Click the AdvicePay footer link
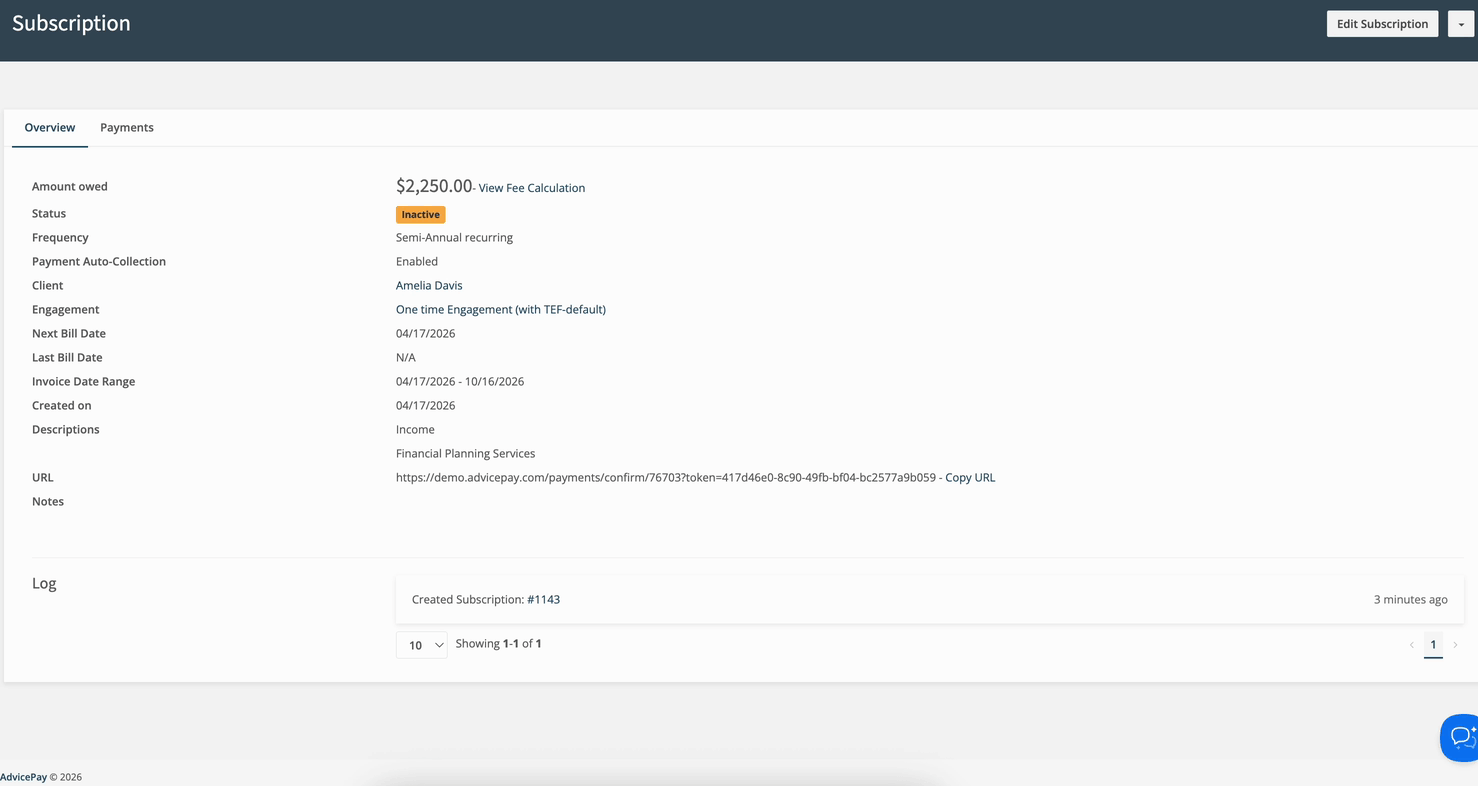Image resolution: width=1478 pixels, height=786 pixels. (23, 777)
